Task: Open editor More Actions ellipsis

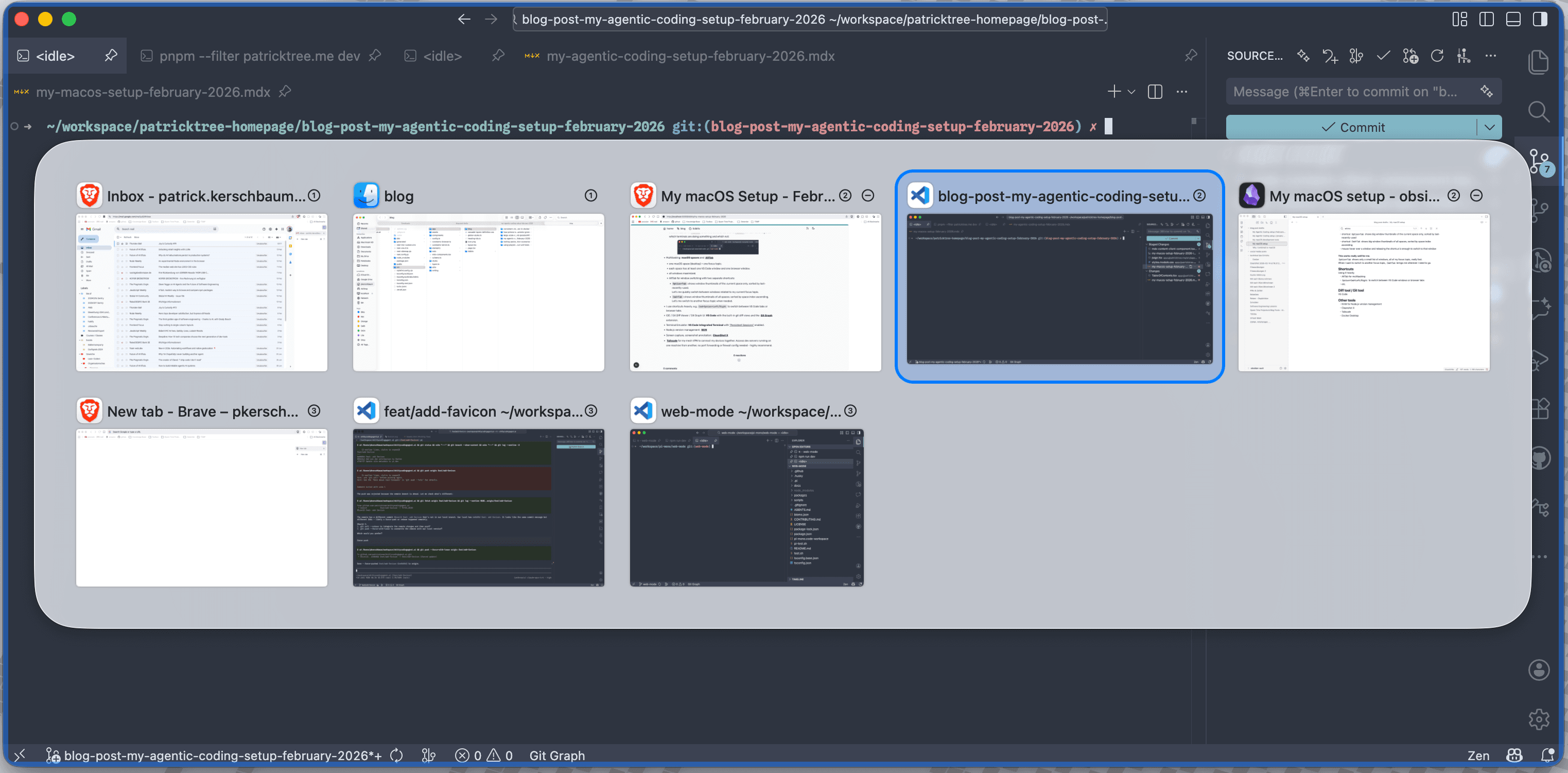Action: click(1182, 91)
